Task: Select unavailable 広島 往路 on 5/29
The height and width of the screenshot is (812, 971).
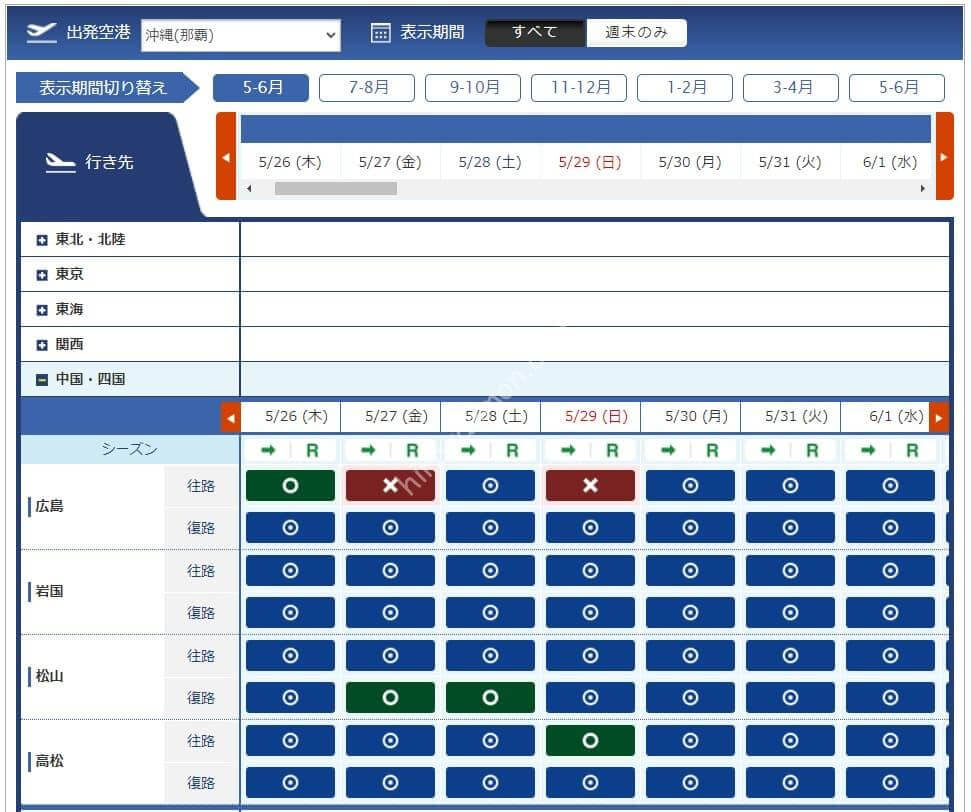Action: click(x=590, y=486)
